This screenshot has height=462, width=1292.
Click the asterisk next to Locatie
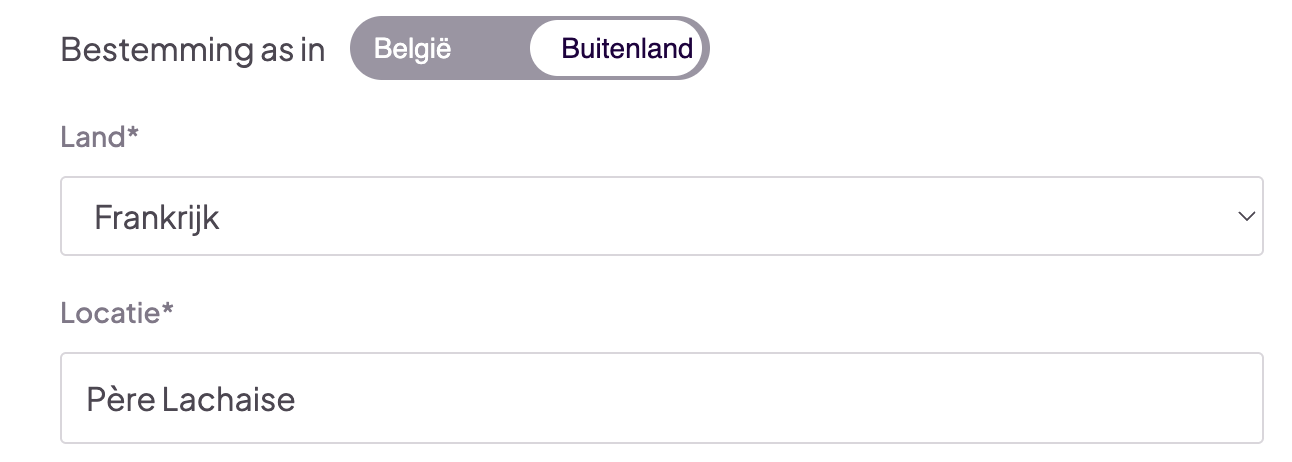coord(168,310)
